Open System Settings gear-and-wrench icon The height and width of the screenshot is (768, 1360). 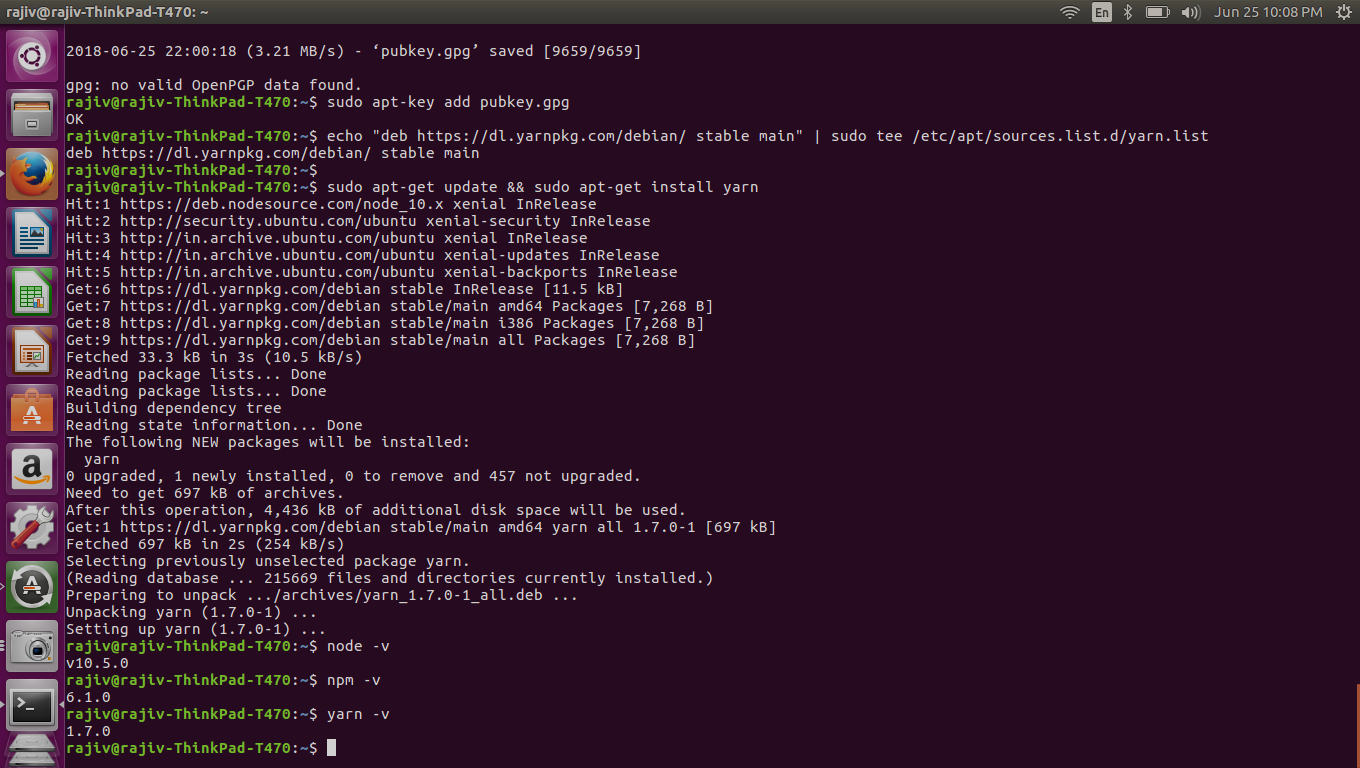[x=32, y=528]
